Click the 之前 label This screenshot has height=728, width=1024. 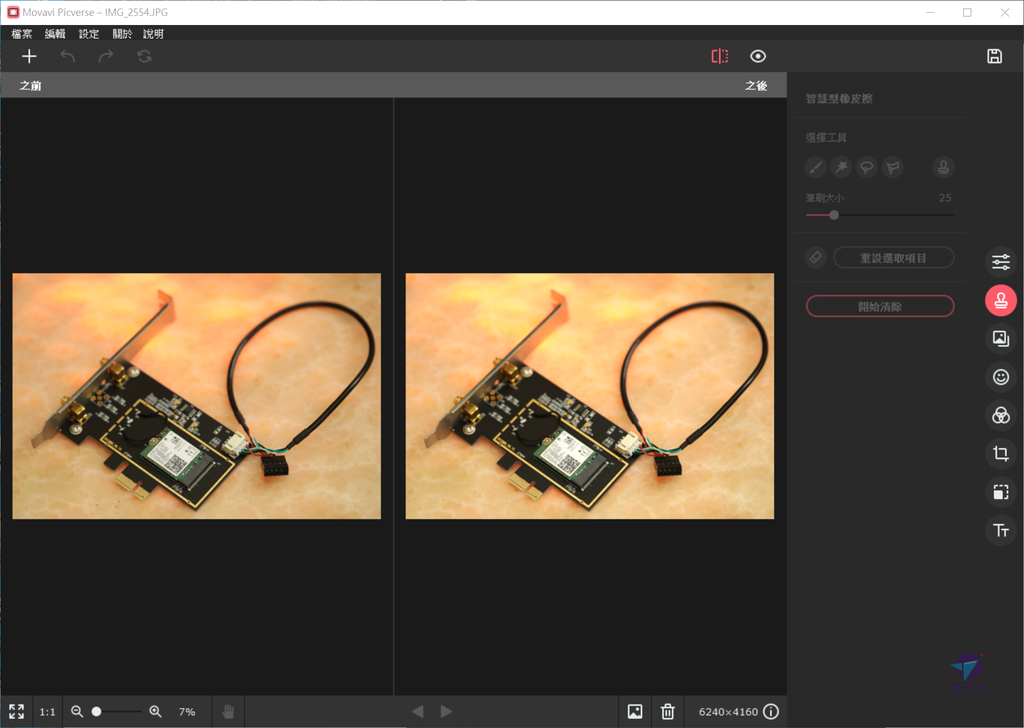30,86
